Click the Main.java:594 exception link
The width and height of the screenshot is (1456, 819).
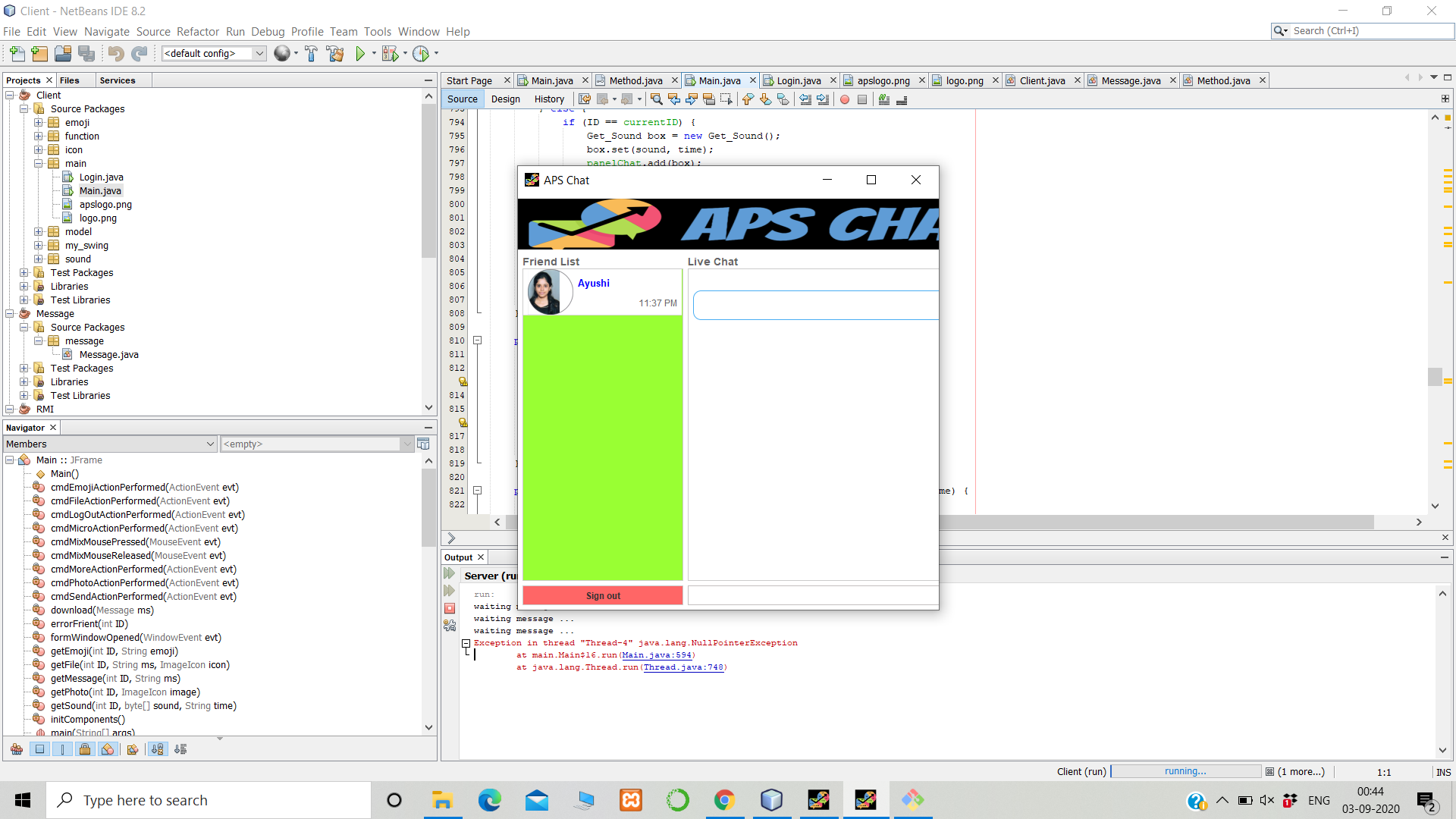(x=655, y=655)
